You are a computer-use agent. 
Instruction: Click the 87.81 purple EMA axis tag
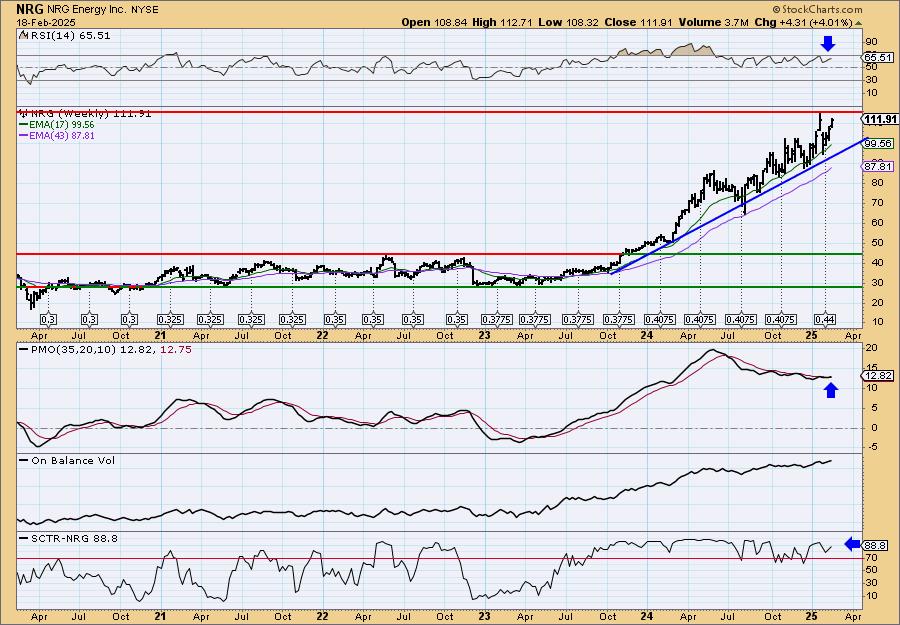coord(878,166)
